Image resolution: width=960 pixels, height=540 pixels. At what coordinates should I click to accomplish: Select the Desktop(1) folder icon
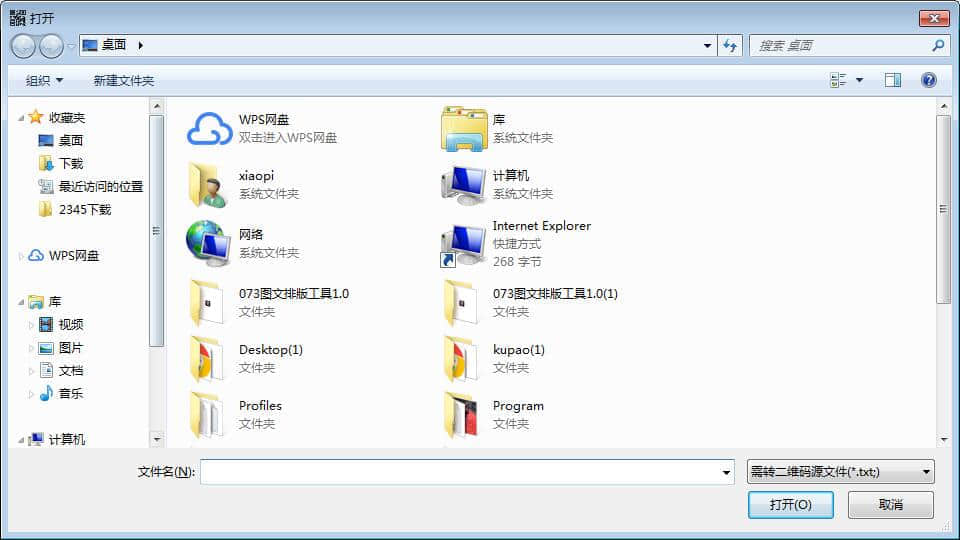tap(207, 359)
